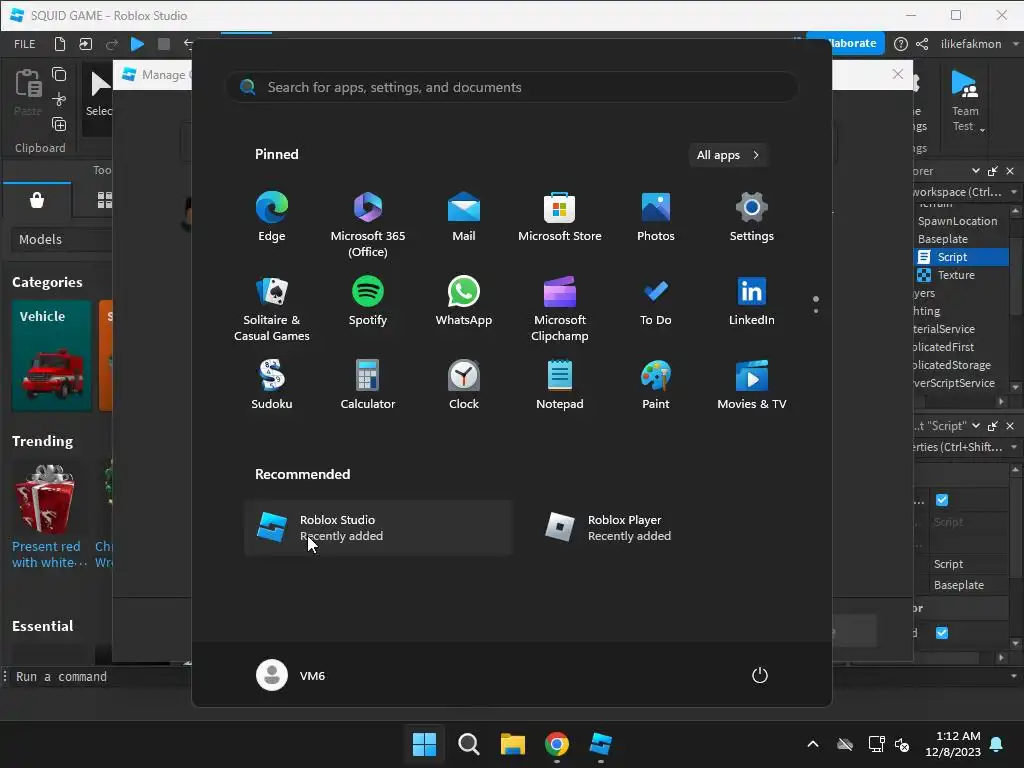Click the Collaborate button
This screenshot has width=1024, height=768.
[846, 43]
